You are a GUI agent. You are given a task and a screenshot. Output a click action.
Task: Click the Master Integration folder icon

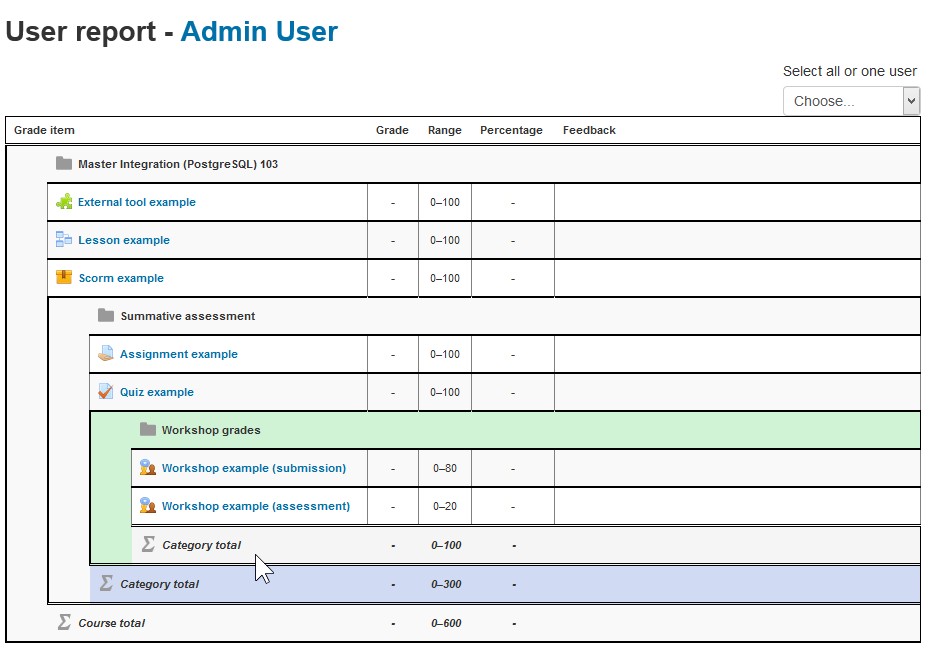(x=64, y=163)
